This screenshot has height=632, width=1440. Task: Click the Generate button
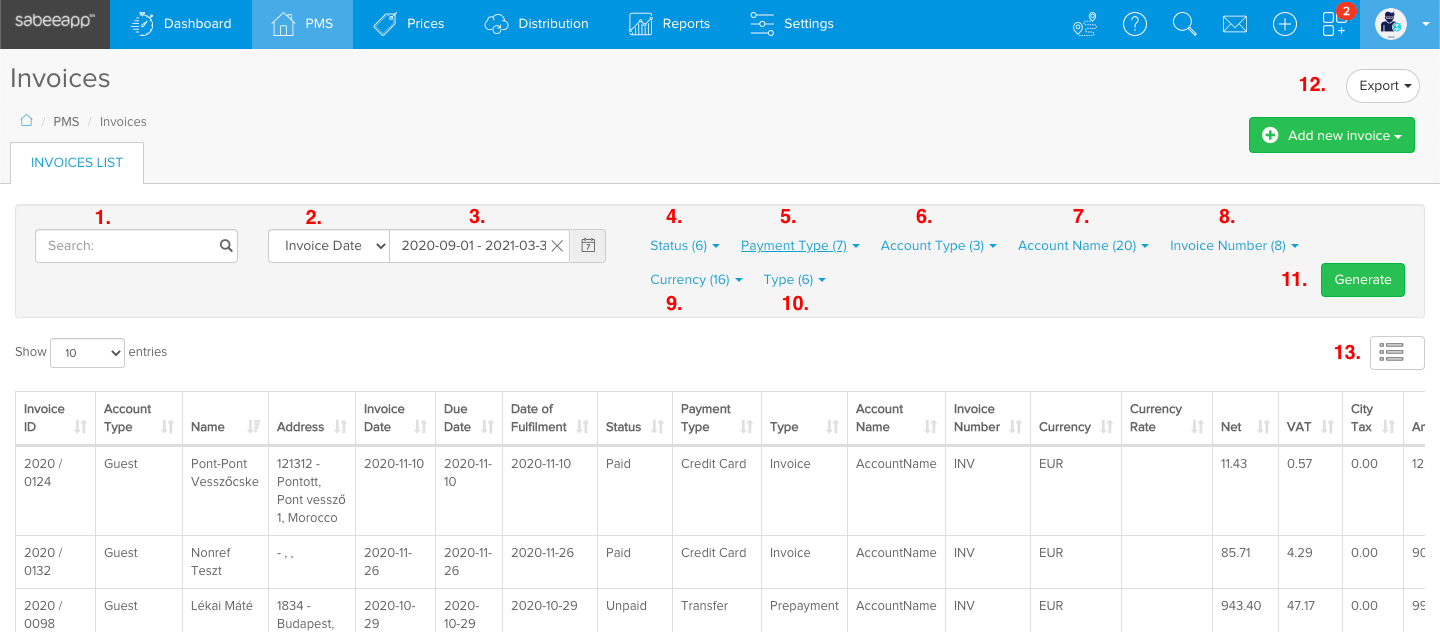click(1362, 280)
